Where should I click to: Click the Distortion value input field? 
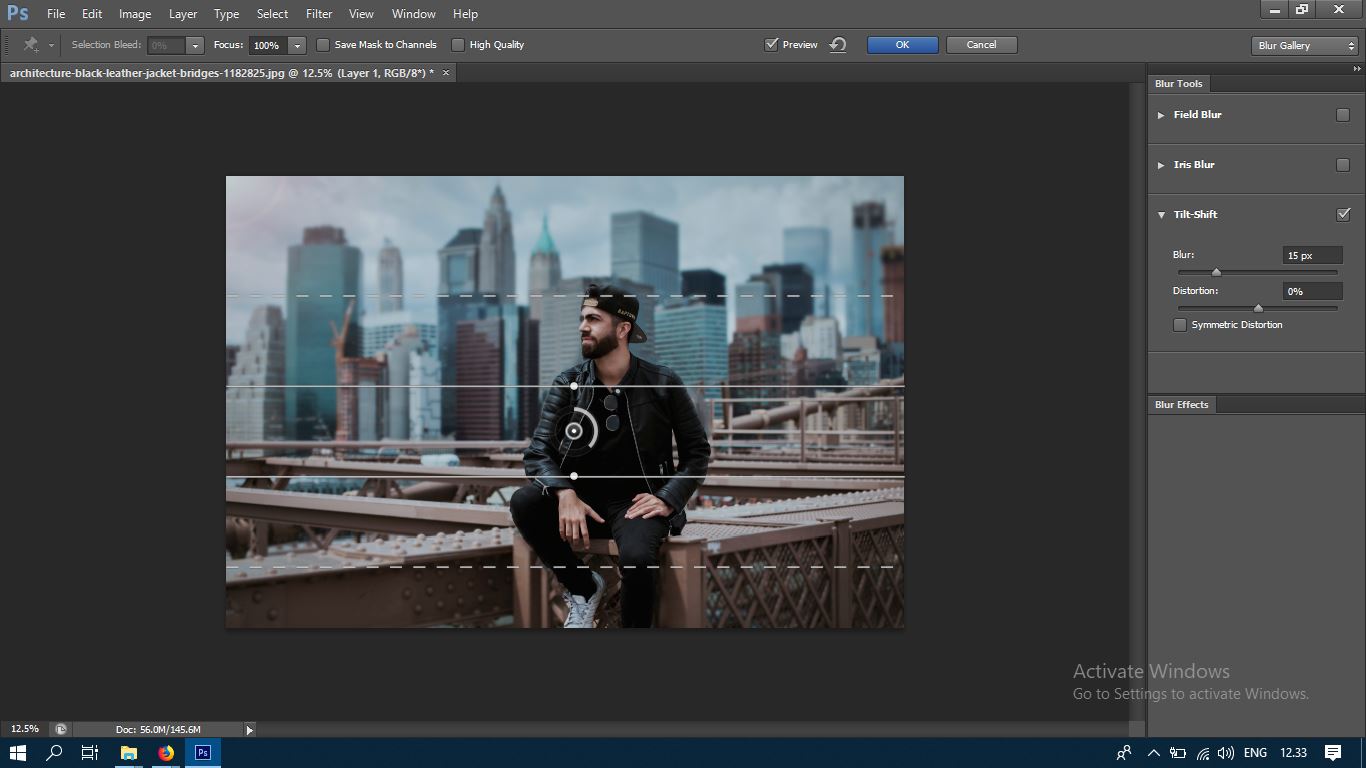[1311, 292]
